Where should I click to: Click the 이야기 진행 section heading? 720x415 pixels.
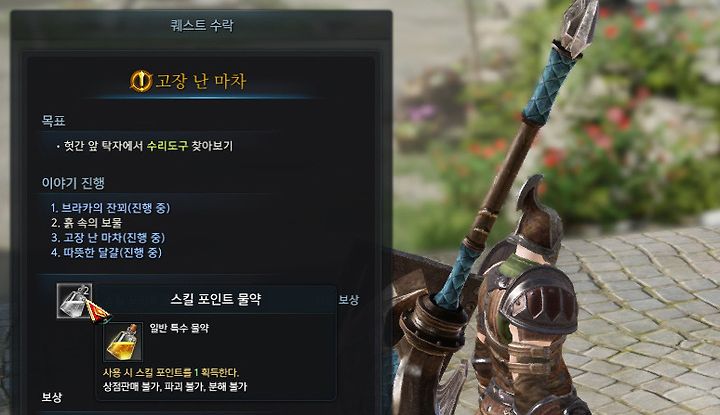[x=73, y=183]
